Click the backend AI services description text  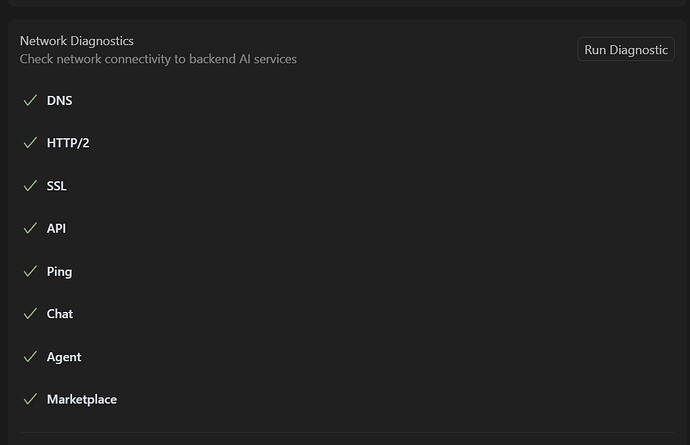click(x=158, y=59)
